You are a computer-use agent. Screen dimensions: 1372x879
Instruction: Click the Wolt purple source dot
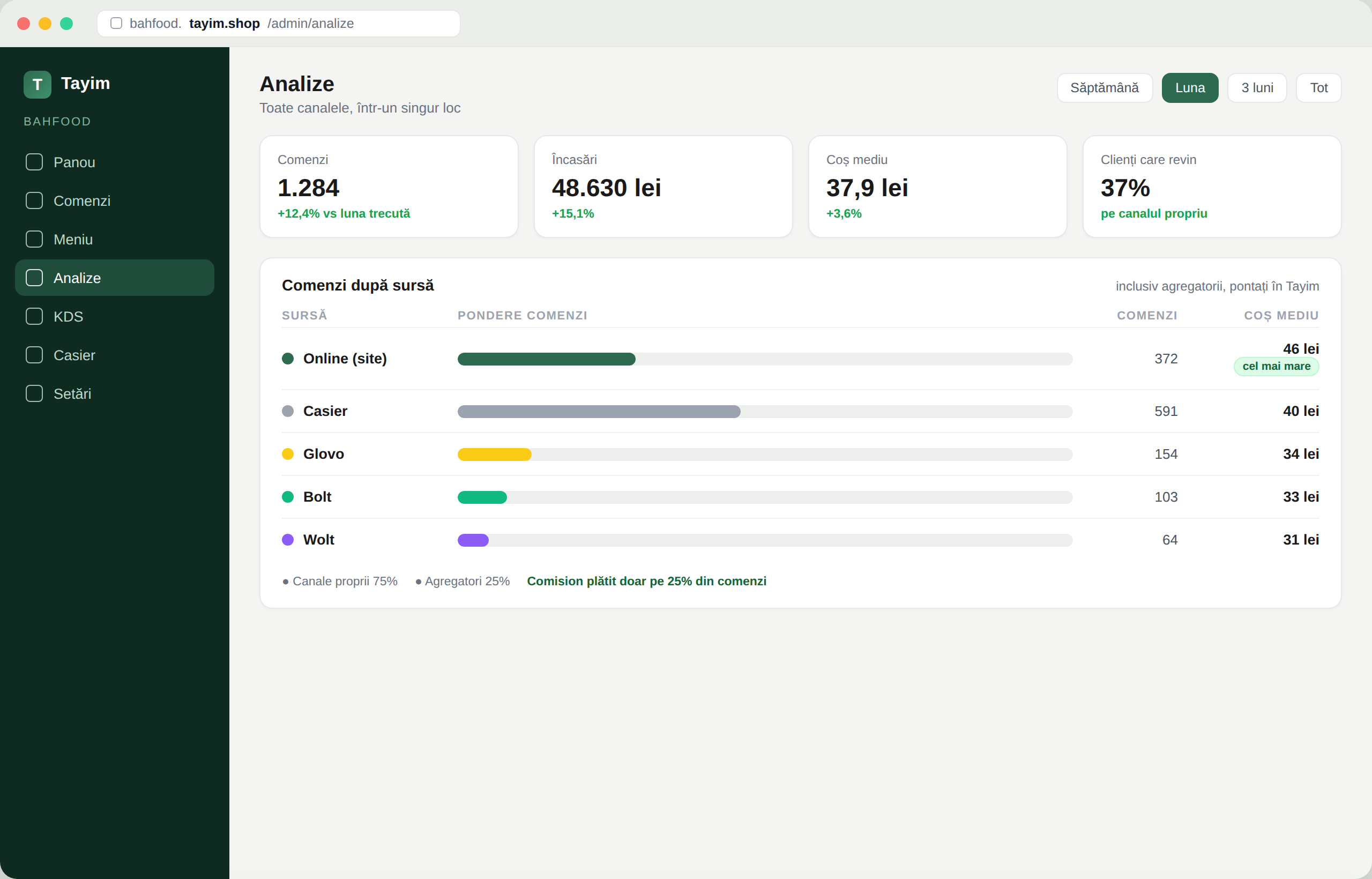(x=288, y=540)
